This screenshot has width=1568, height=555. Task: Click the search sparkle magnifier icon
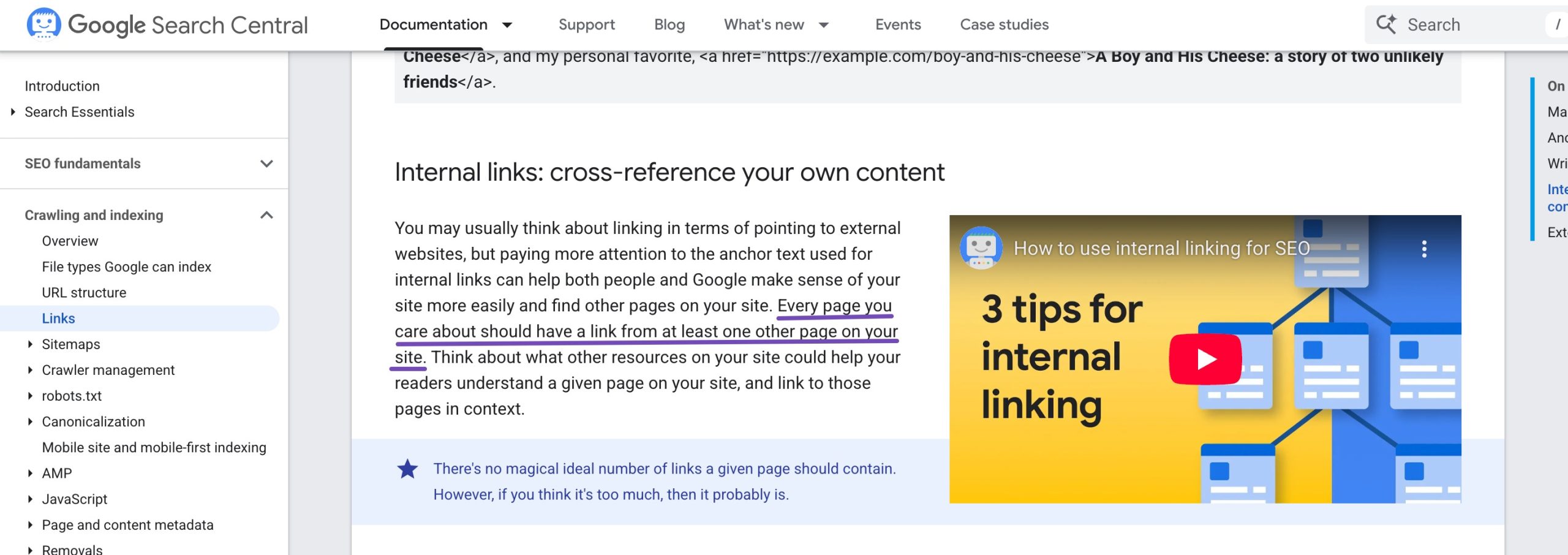pyautogui.click(x=1386, y=25)
